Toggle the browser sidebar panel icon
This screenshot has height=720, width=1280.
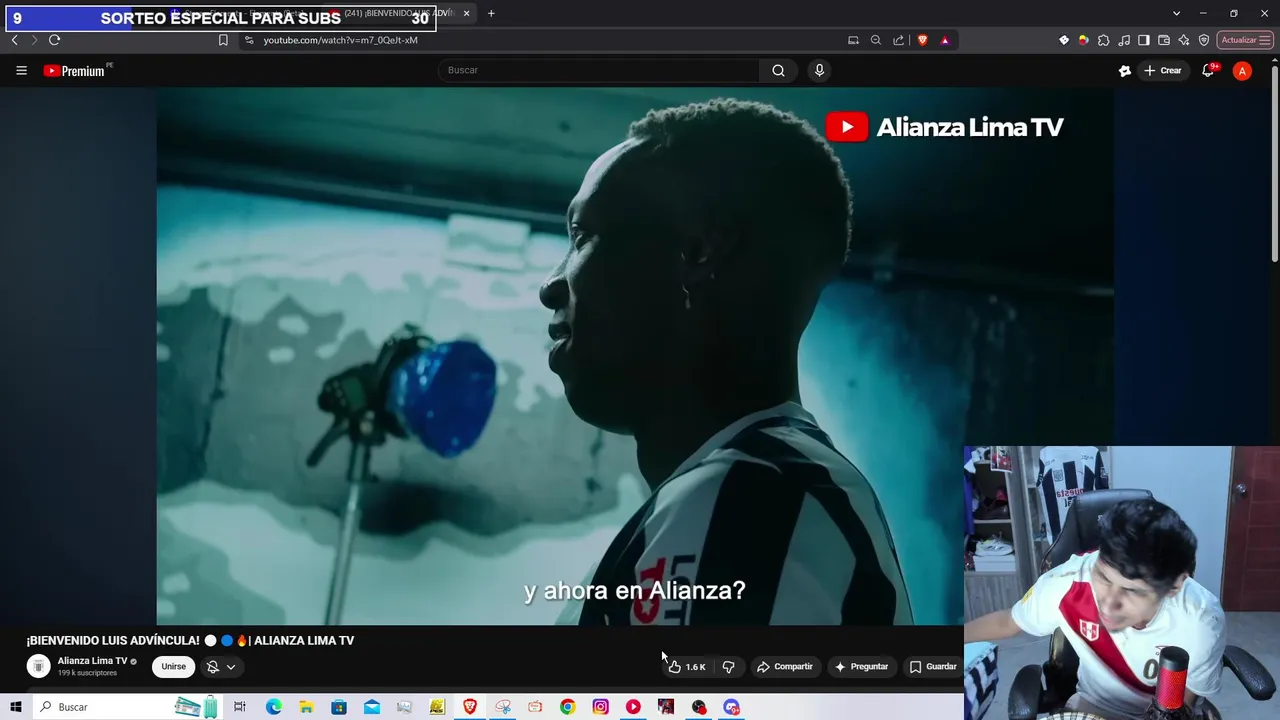click(1144, 40)
